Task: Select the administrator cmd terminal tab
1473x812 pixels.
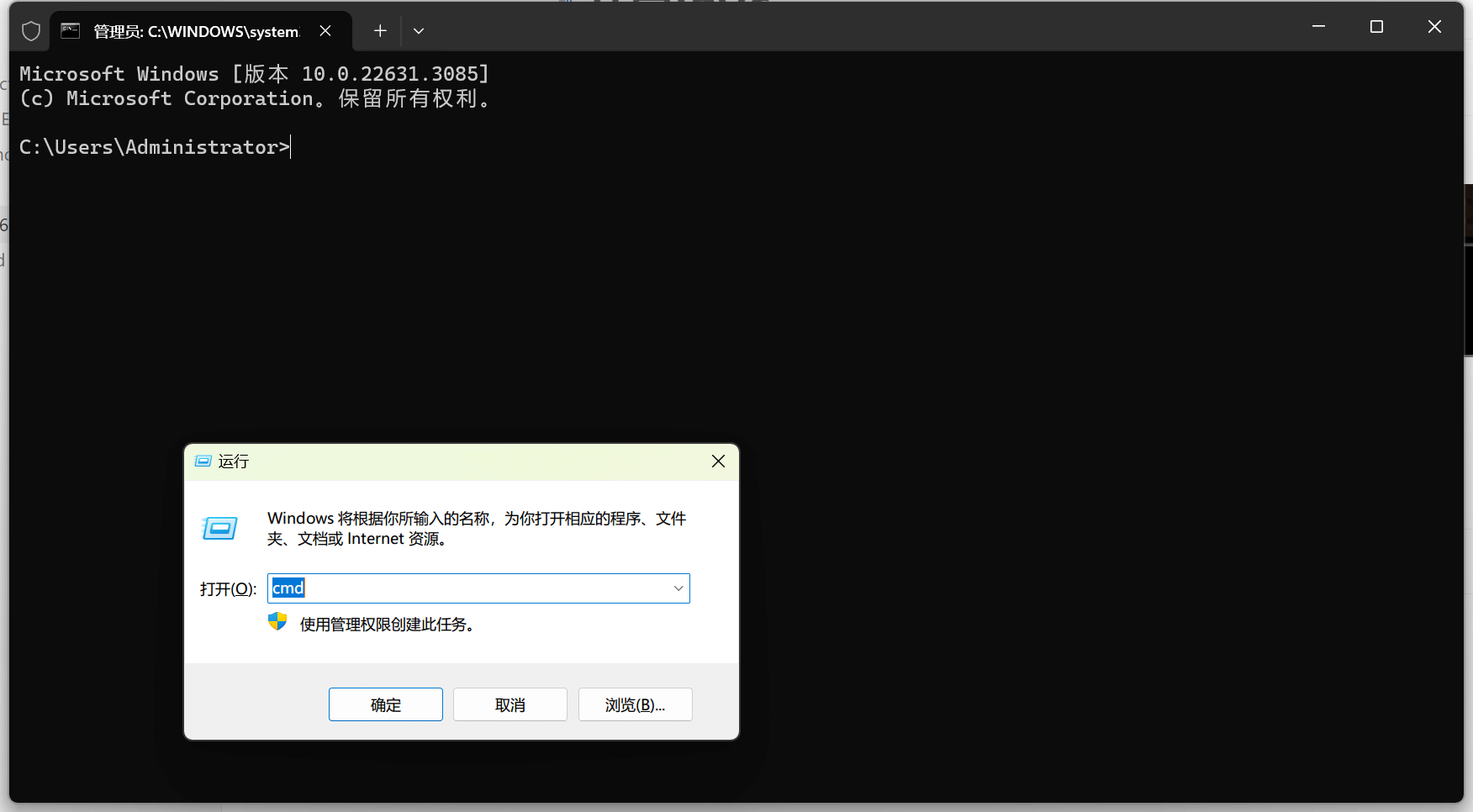Action: tap(201, 31)
